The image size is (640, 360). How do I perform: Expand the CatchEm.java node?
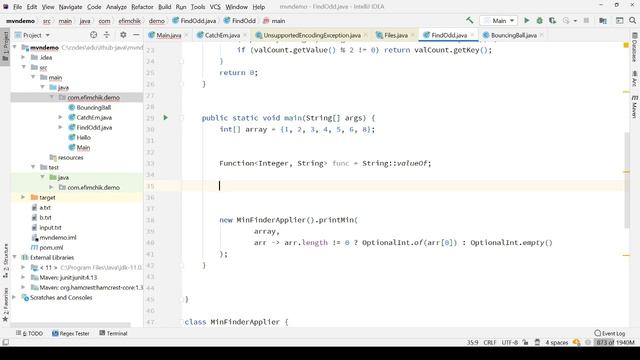click(x=60, y=117)
